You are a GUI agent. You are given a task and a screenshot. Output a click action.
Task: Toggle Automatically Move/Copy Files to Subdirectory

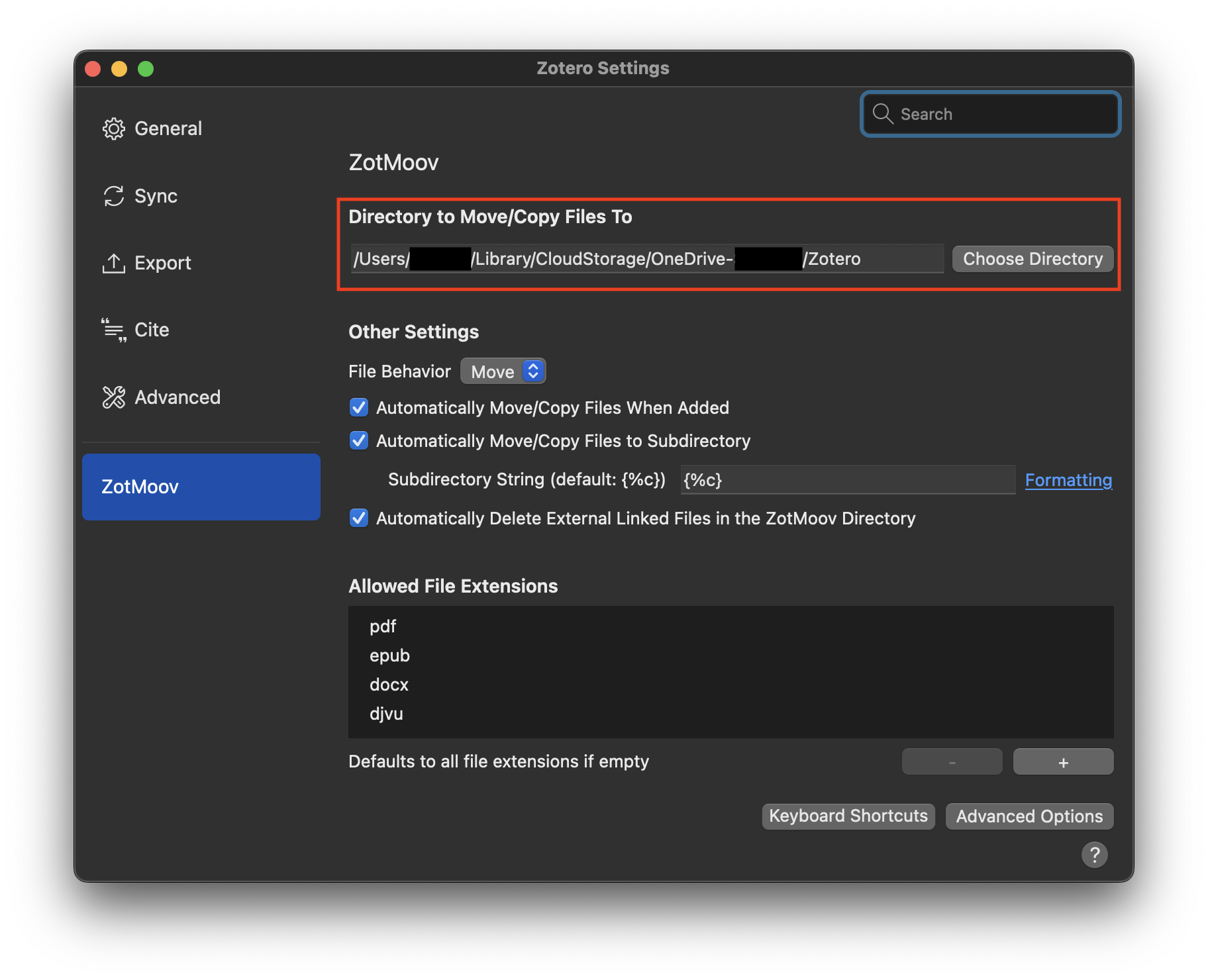(359, 440)
